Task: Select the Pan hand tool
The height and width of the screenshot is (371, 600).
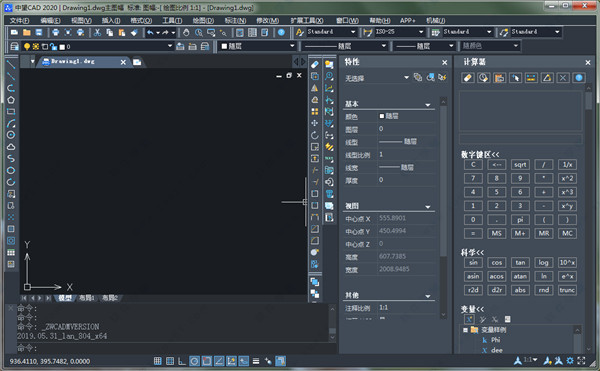Action: [x=186, y=33]
